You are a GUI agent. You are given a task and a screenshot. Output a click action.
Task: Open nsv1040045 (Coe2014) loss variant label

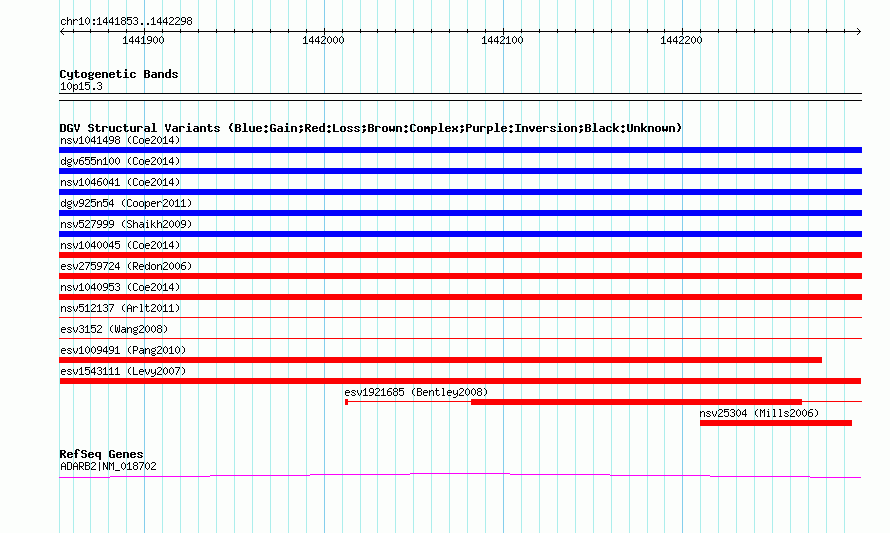click(120, 245)
